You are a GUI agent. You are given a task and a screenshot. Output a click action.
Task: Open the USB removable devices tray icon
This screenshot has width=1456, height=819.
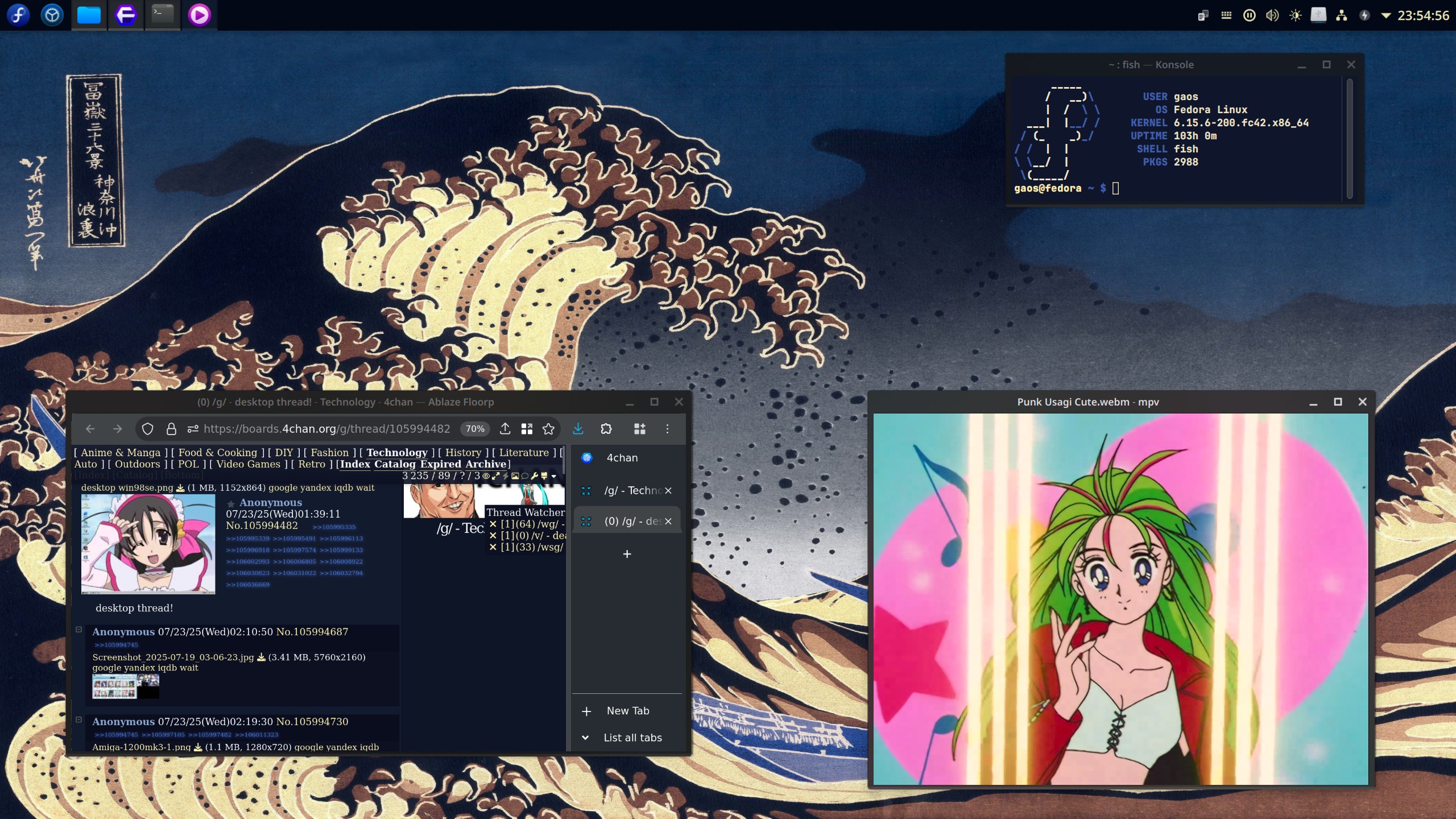(1318, 15)
